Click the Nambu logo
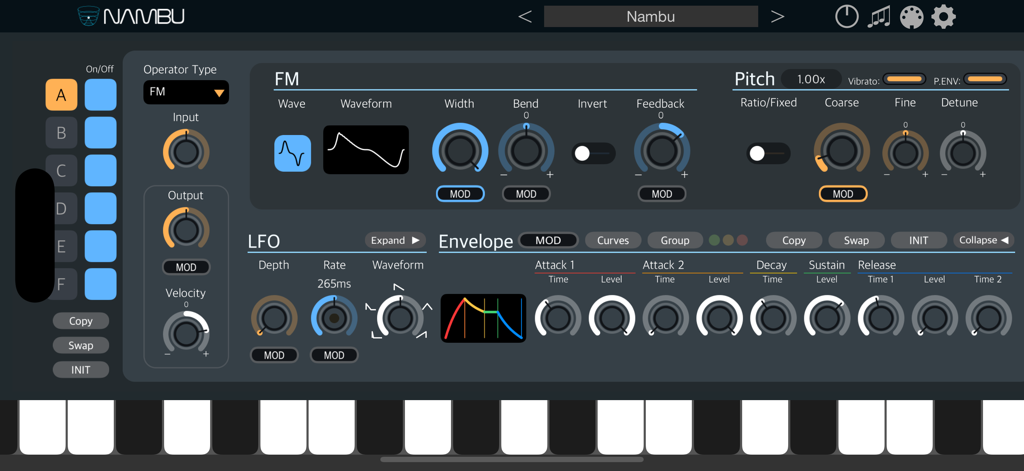 click(x=131, y=16)
